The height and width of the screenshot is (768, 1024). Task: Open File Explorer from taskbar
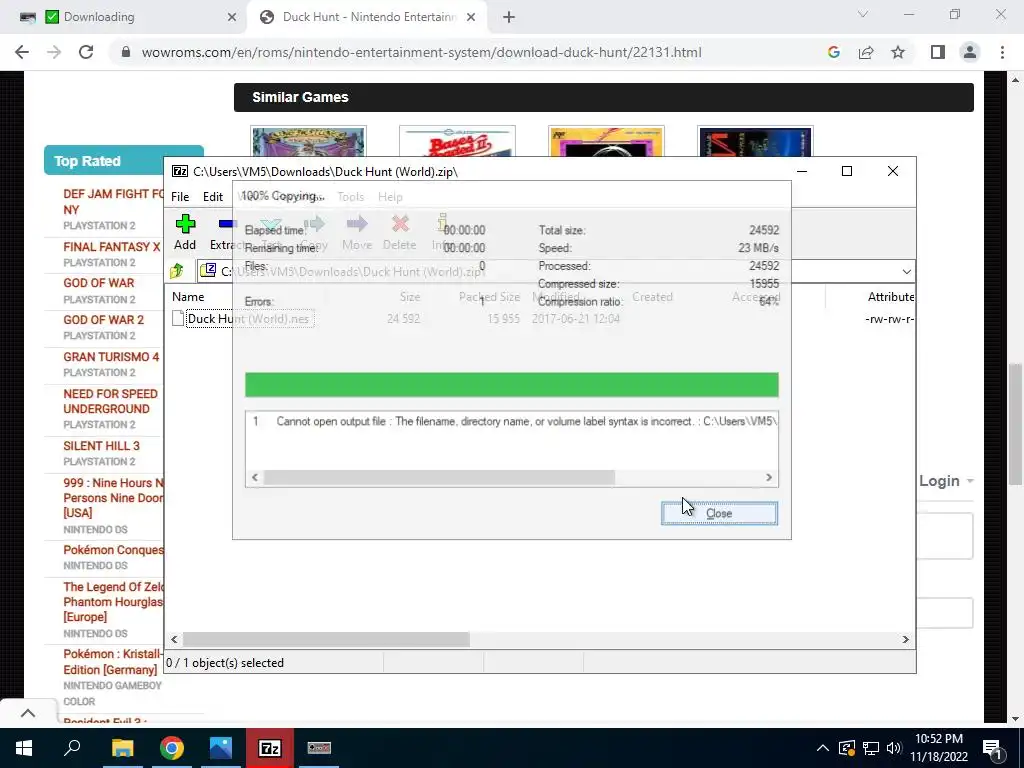122,748
